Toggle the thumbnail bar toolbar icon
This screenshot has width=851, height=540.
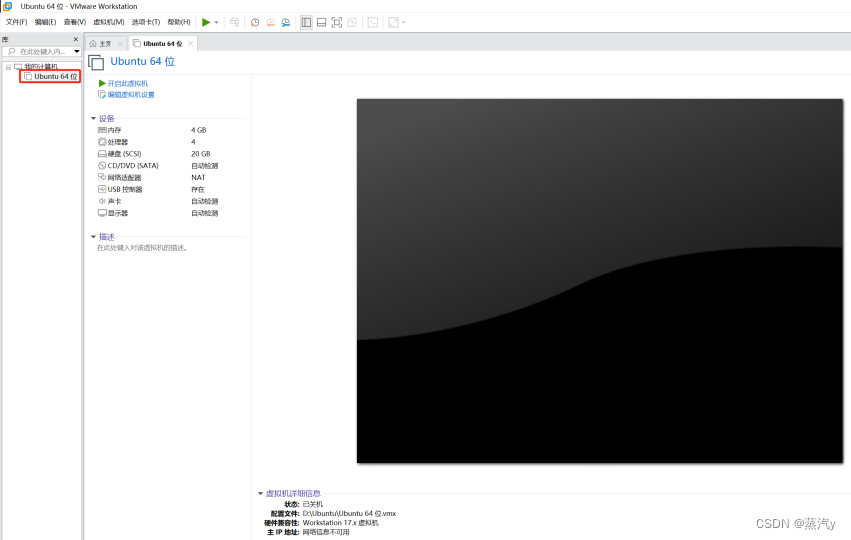pos(321,22)
